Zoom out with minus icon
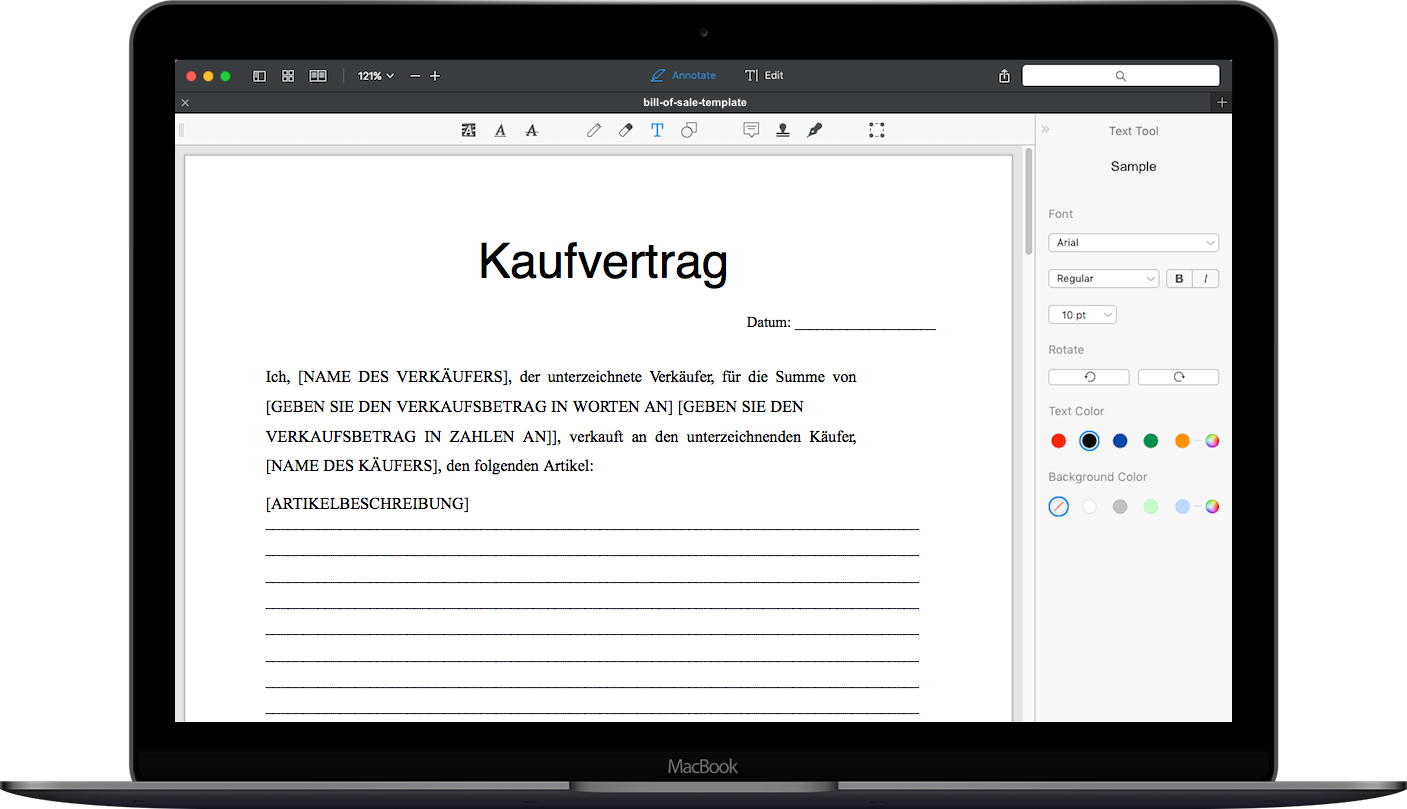This screenshot has height=809, width=1407. tap(416, 76)
